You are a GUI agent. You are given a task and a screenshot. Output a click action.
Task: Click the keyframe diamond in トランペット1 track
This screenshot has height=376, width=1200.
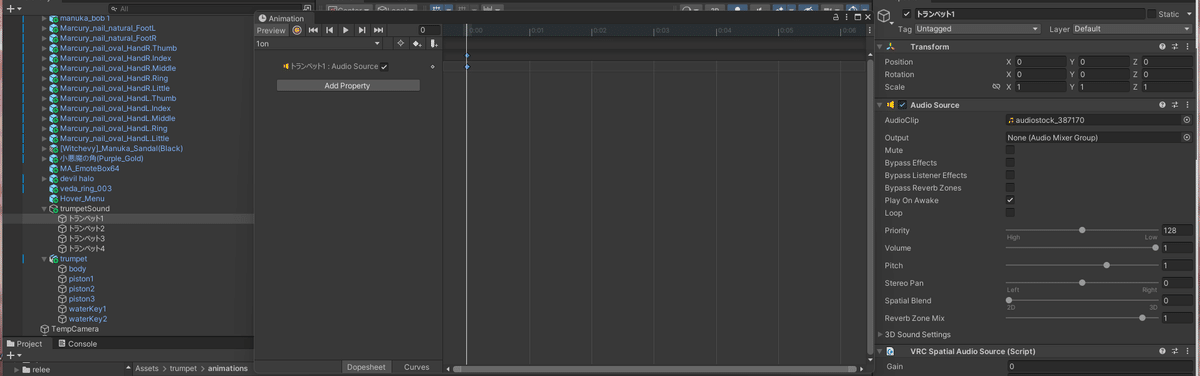pyautogui.click(x=467, y=67)
